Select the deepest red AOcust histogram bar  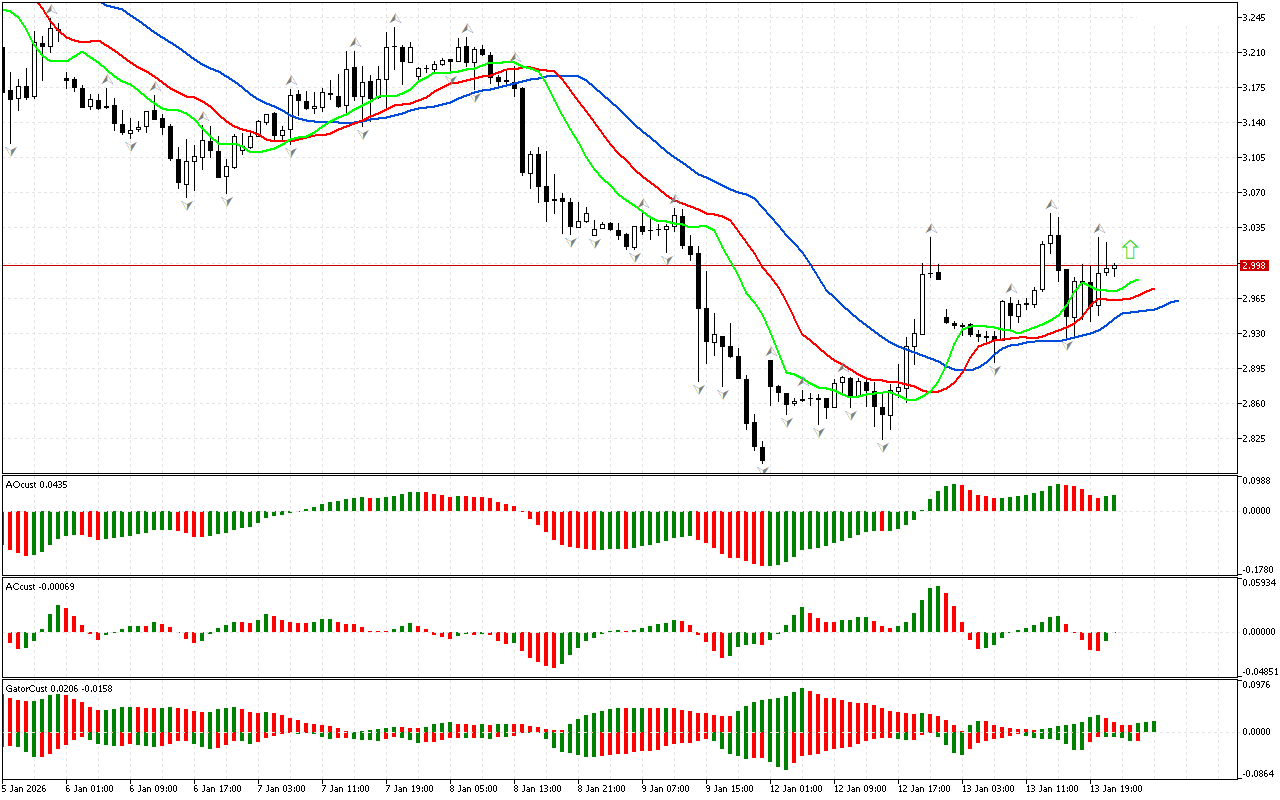coord(763,538)
